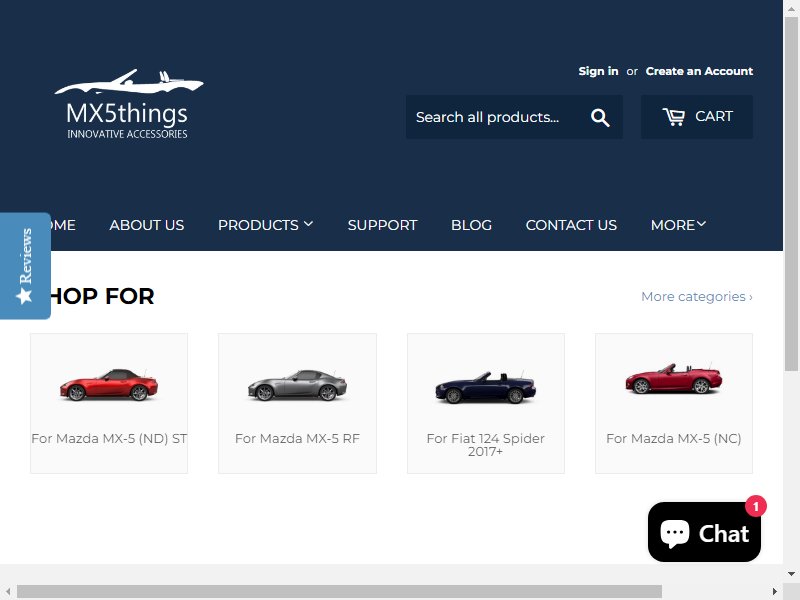
Task: Open the Chat widget
Action: pos(704,532)
